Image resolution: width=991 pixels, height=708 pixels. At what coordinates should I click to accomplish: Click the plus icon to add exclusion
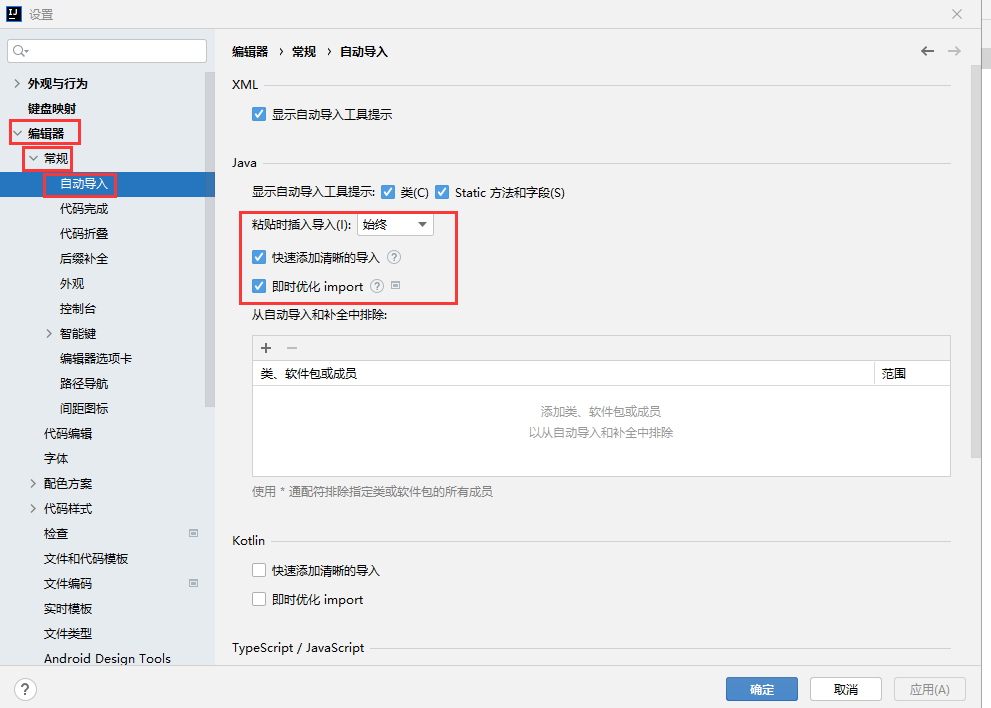[x=266, y=348]
